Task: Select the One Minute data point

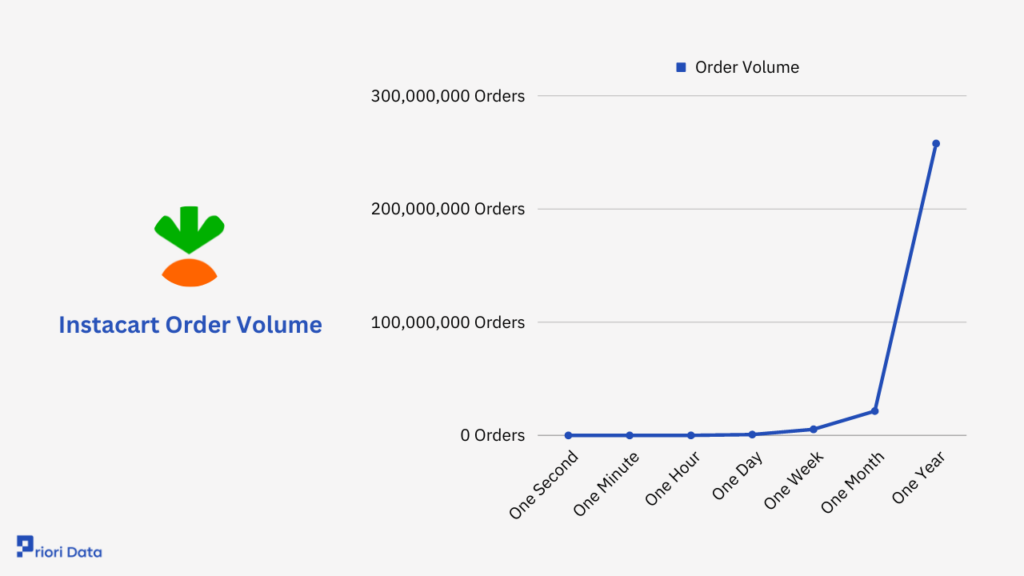Action: [630, 436]
